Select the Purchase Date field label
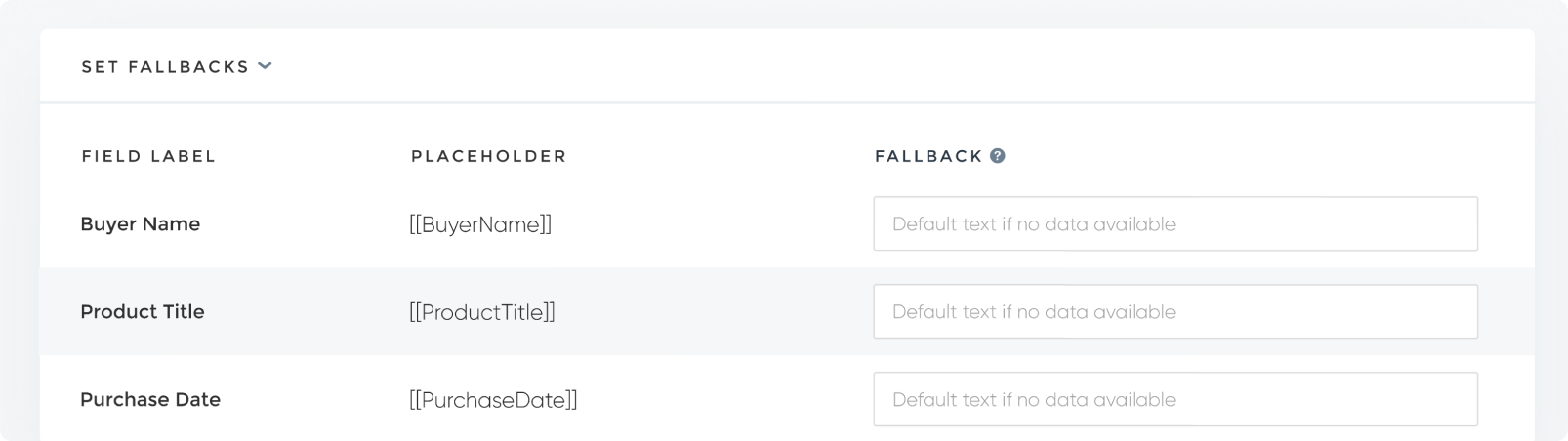This screenshot has height=441, width=1568. [x=150, y=399]
